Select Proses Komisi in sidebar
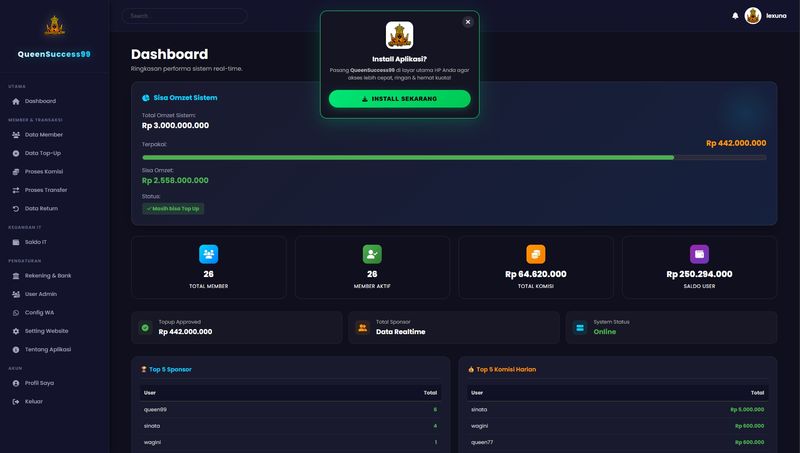The image size is (800, 453). coord(44,171)
